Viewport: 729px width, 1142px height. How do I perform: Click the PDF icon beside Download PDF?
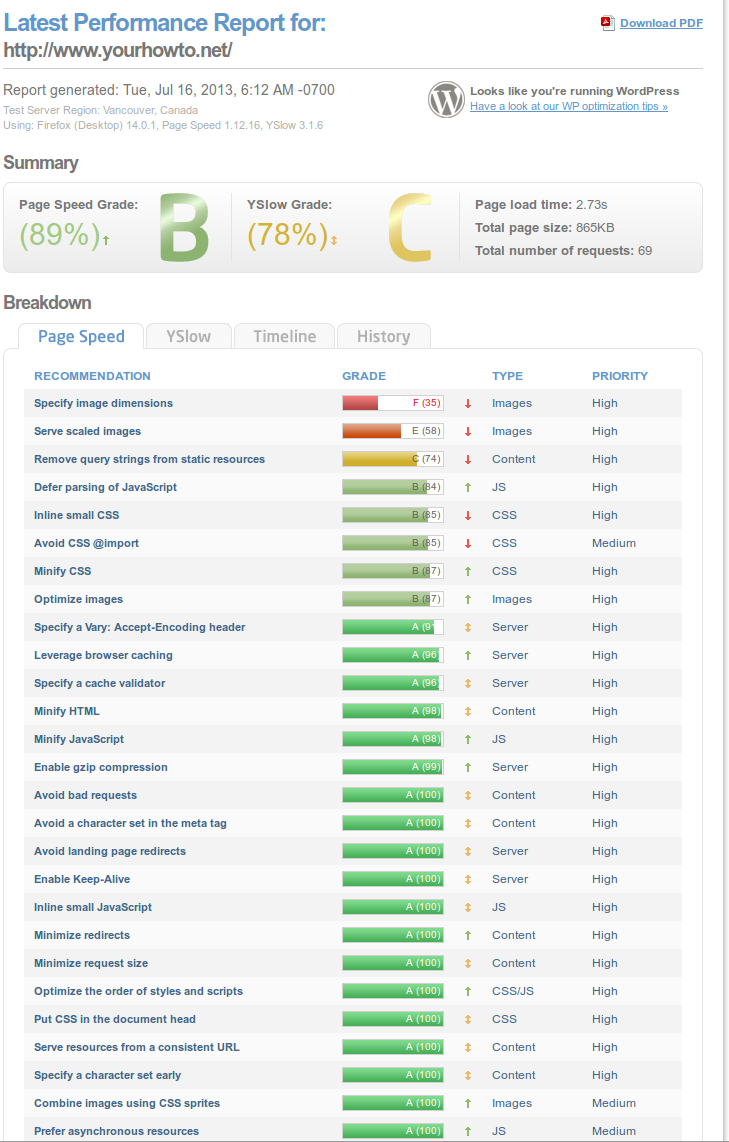coord(608,23)
